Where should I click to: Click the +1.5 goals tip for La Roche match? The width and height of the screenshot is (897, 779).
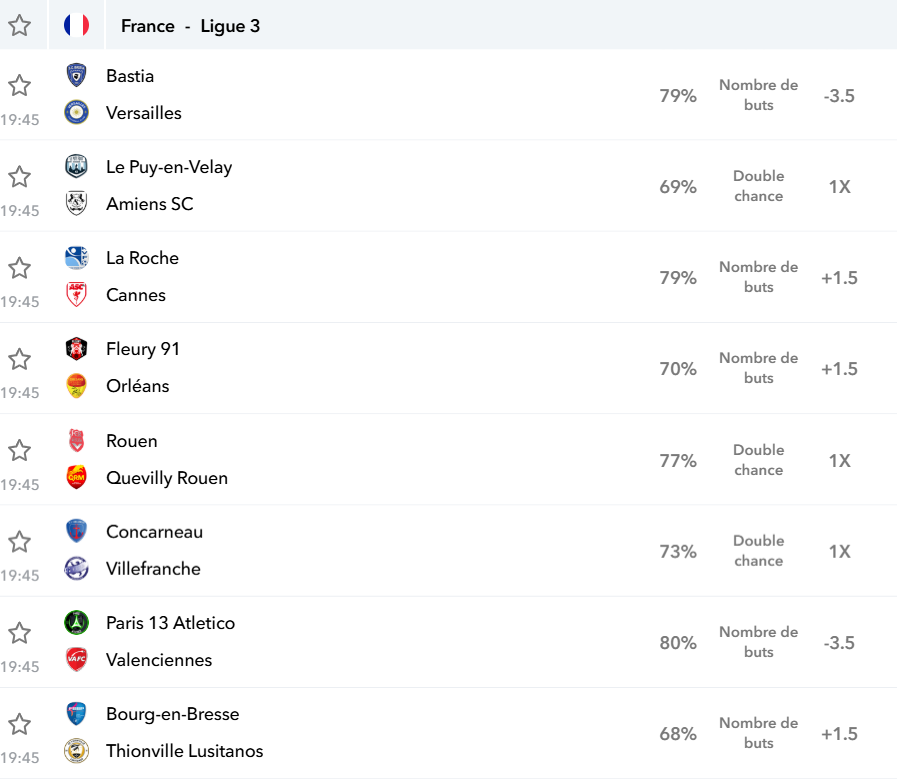tap(839, 277)
